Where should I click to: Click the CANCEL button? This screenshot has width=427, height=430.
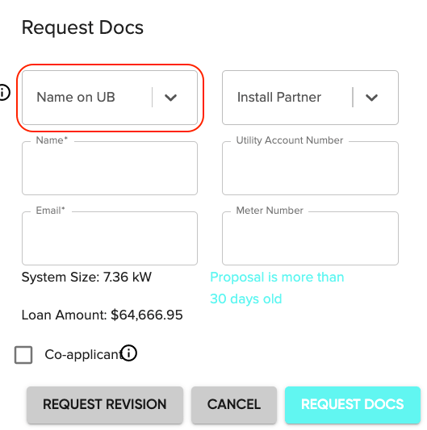point(234,405)
